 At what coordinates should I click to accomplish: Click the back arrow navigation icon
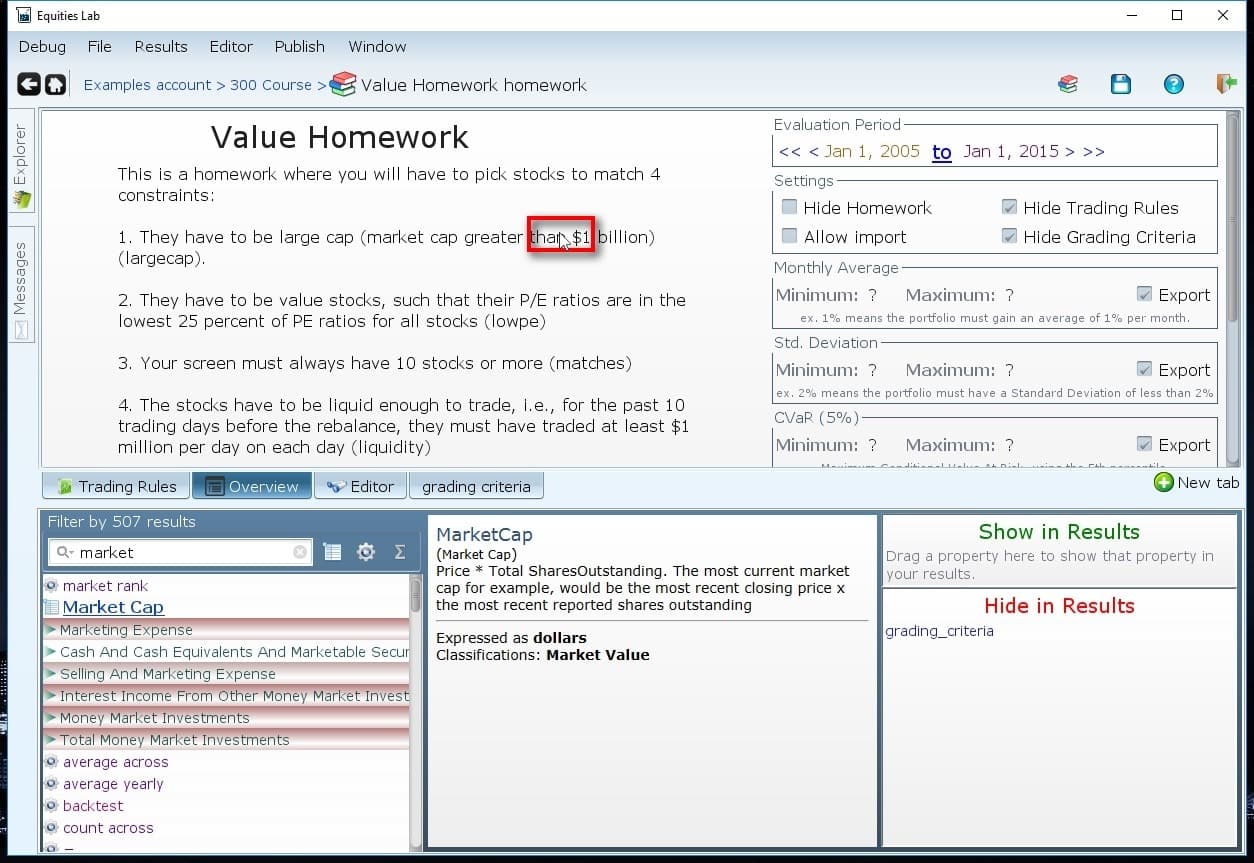coord(29,85)
